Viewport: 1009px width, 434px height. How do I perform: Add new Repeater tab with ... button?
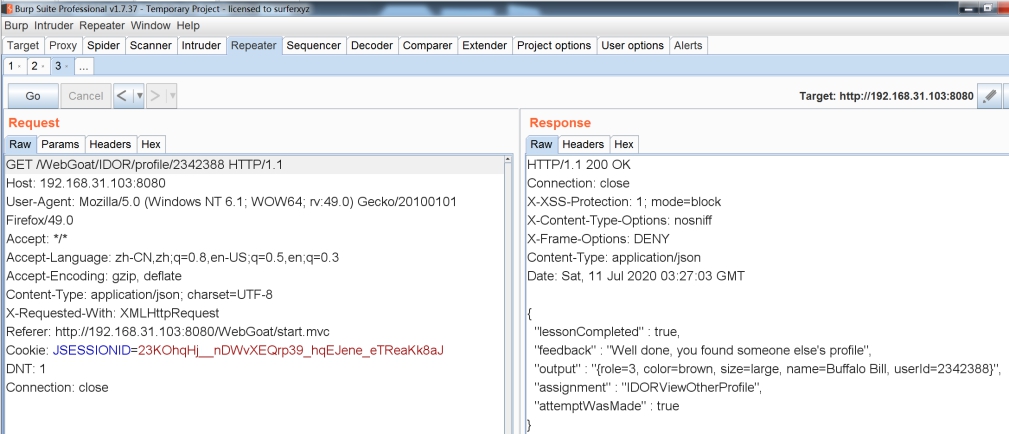(84, 66)
